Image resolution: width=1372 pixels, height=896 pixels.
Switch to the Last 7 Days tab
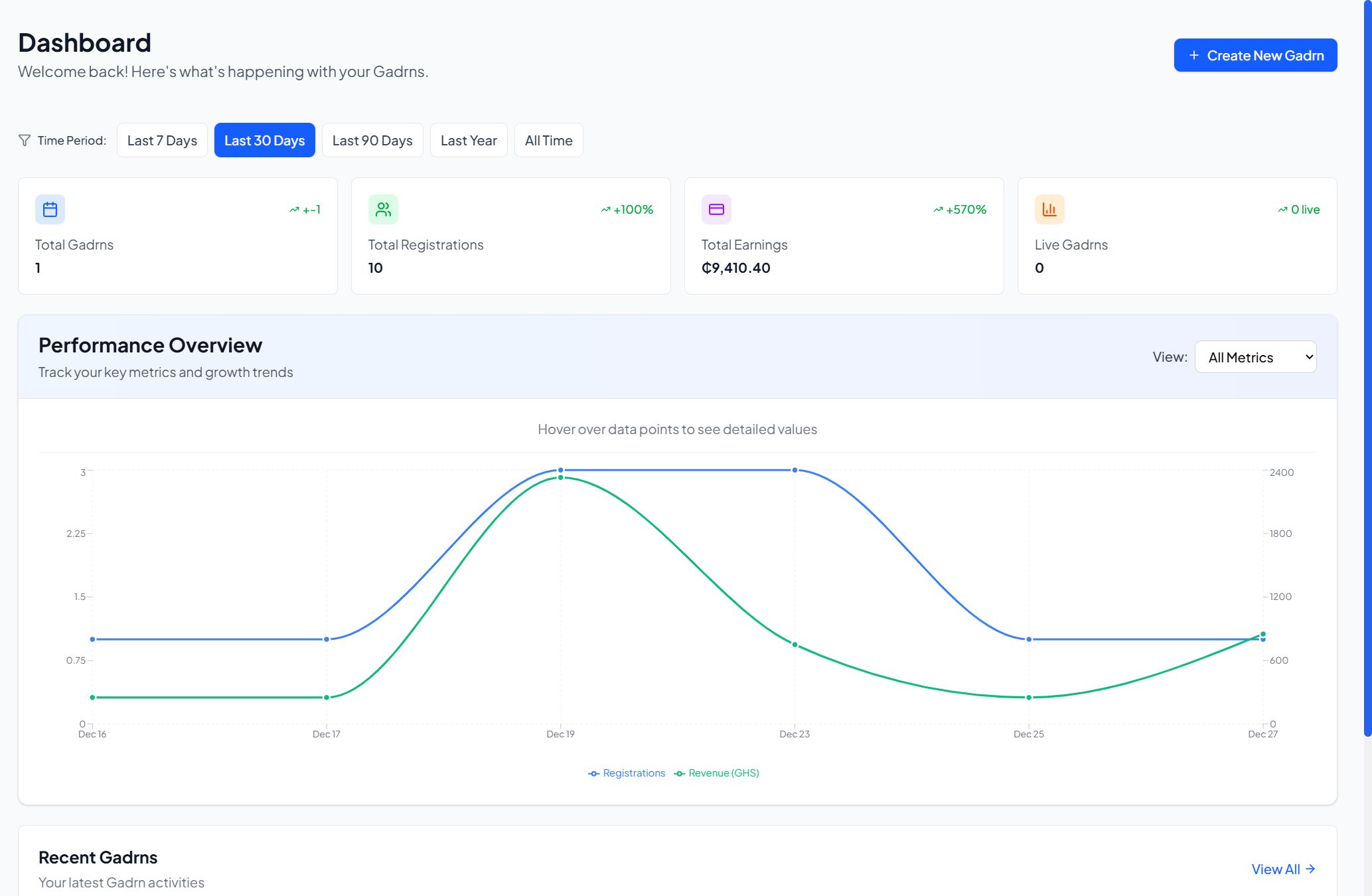pos(162,140)
